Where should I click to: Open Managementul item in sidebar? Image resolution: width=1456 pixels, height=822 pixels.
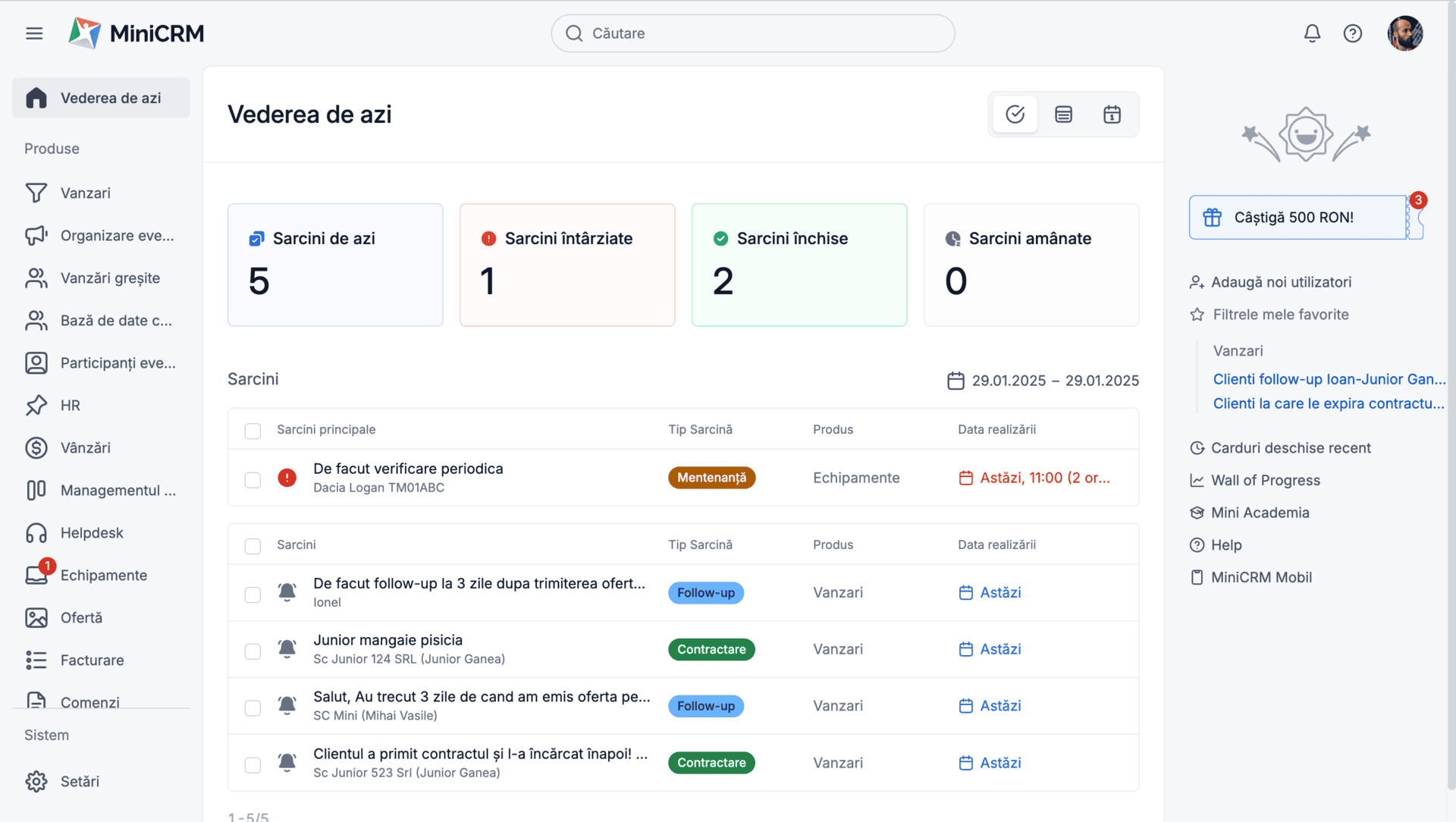coord(101,491)
